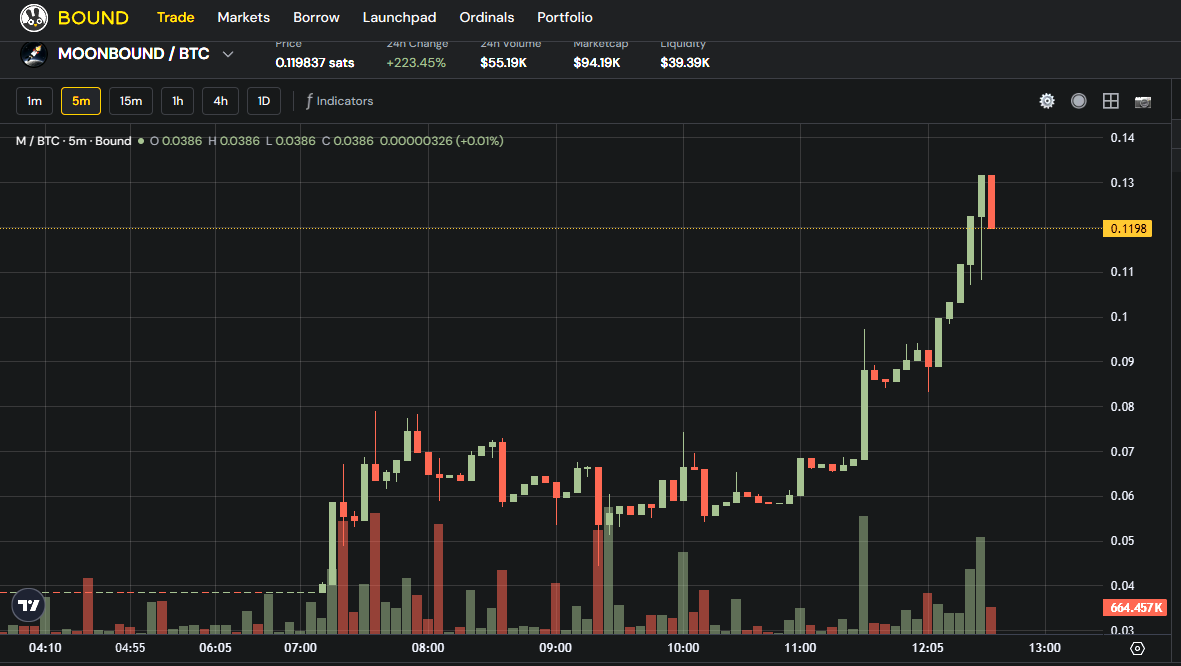Go to the Markets tab

(243, 17)
